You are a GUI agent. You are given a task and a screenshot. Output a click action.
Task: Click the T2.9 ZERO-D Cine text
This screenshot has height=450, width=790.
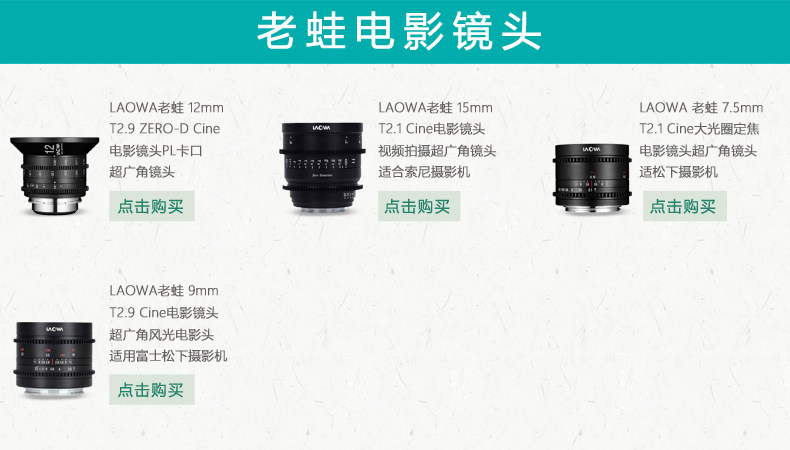tap(165, 129)
